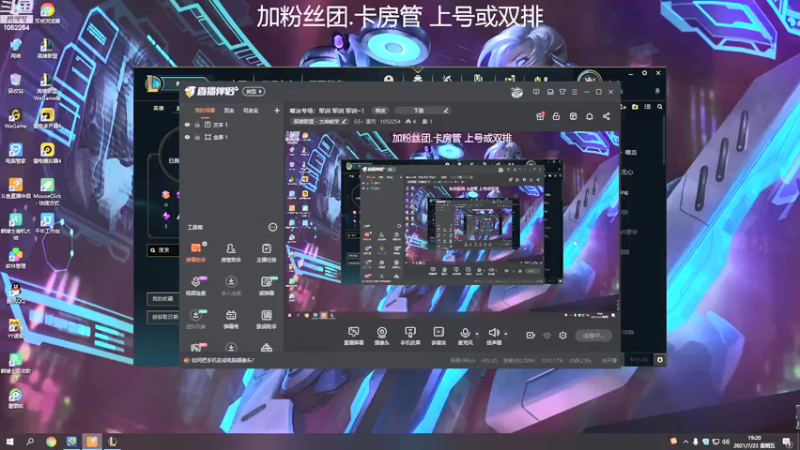This screenshot has width=800, height=450.
Task: Open the 腾讯QQ desktop icon
Action: pos(15,293)
